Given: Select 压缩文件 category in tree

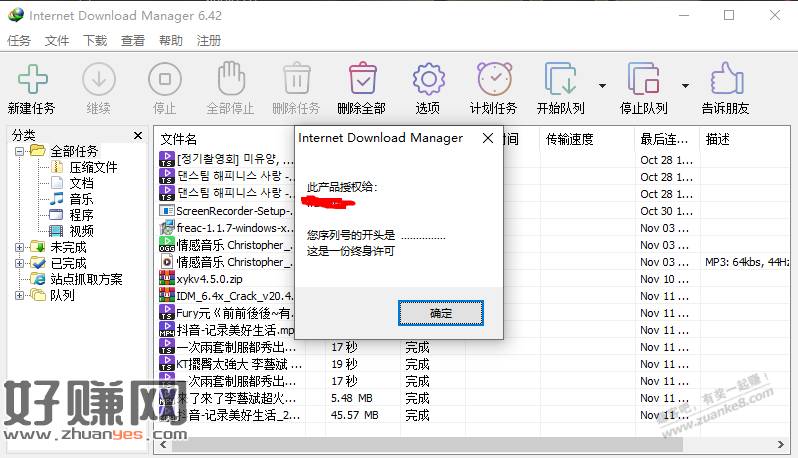Looking at the screenshot, I should click(93, 167).
